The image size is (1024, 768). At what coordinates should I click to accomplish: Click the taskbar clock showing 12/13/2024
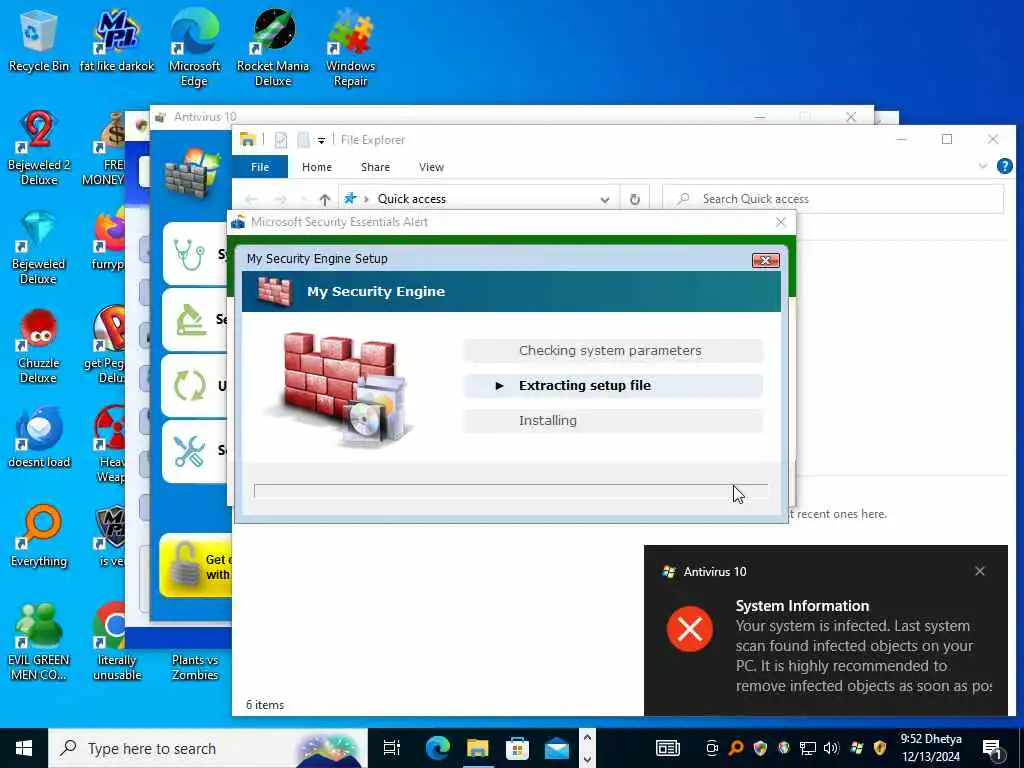(x=931, y=748)
